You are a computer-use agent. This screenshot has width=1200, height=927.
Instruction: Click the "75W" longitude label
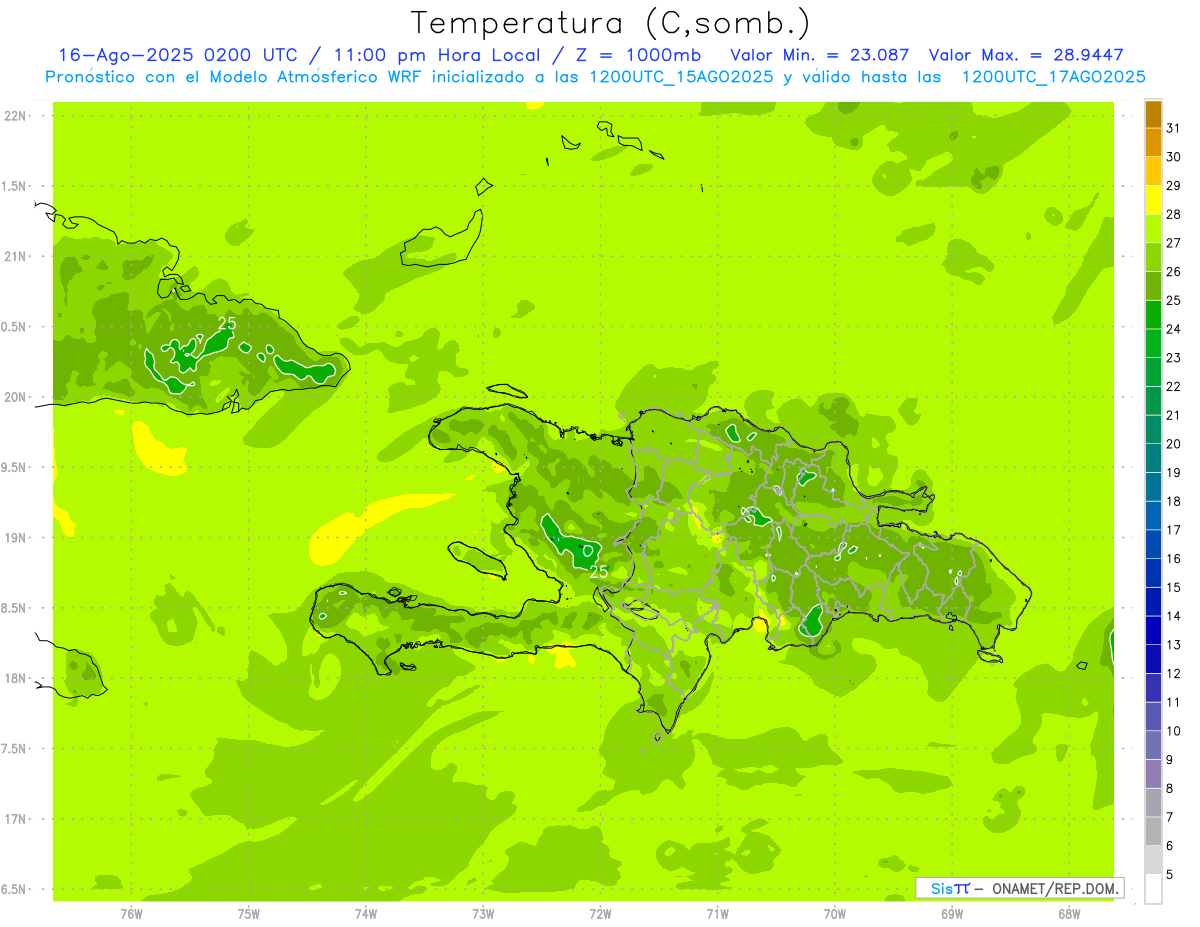(x=249, y=914)
